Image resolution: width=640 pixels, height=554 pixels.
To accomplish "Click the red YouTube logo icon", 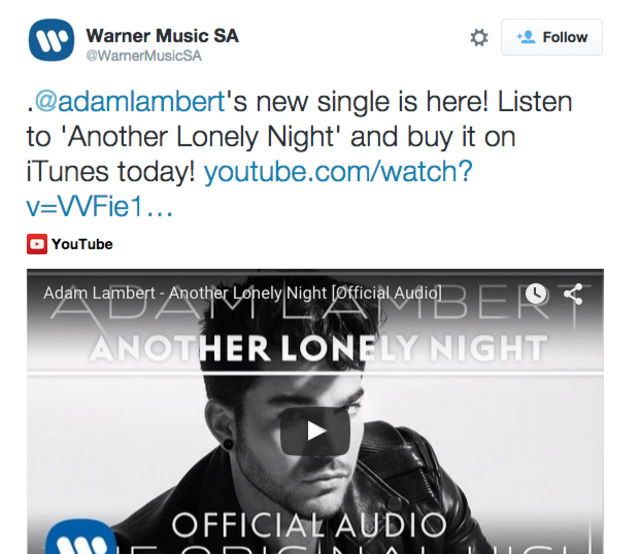I will 37,244.
